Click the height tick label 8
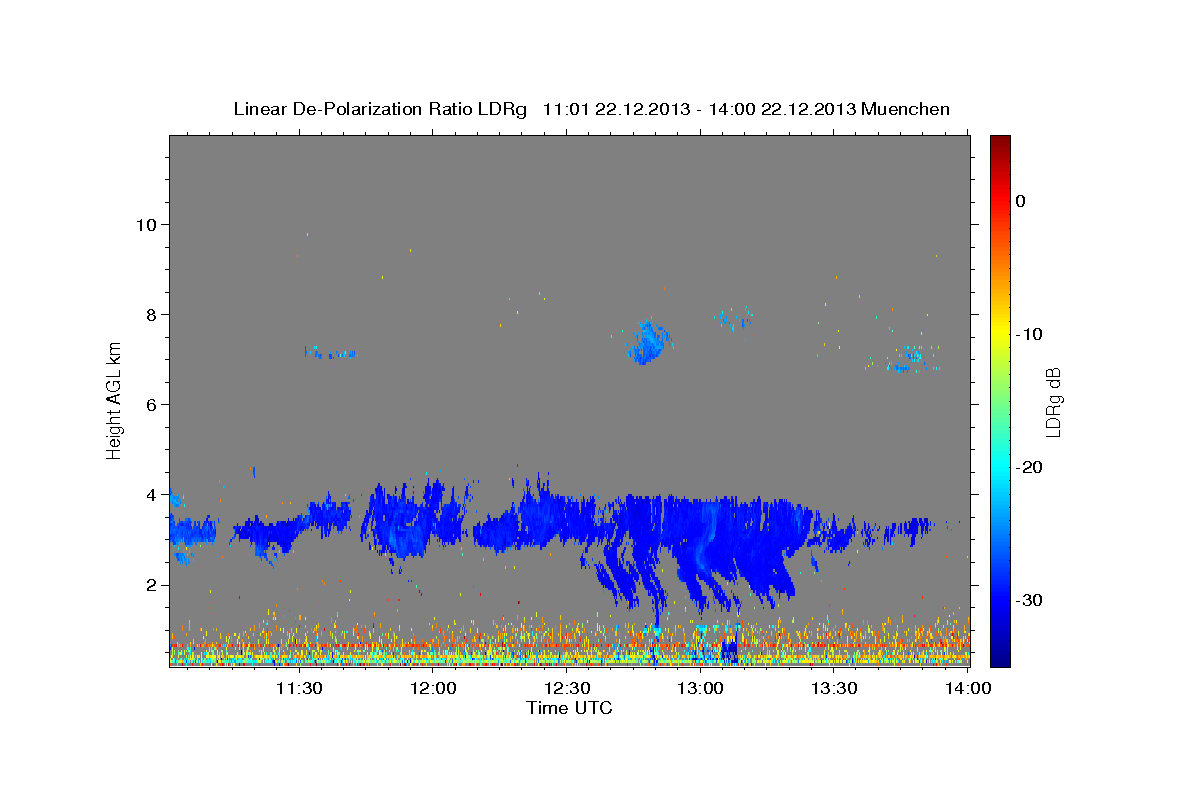Viewport: 1200px width, 800px height. (152, 314)
